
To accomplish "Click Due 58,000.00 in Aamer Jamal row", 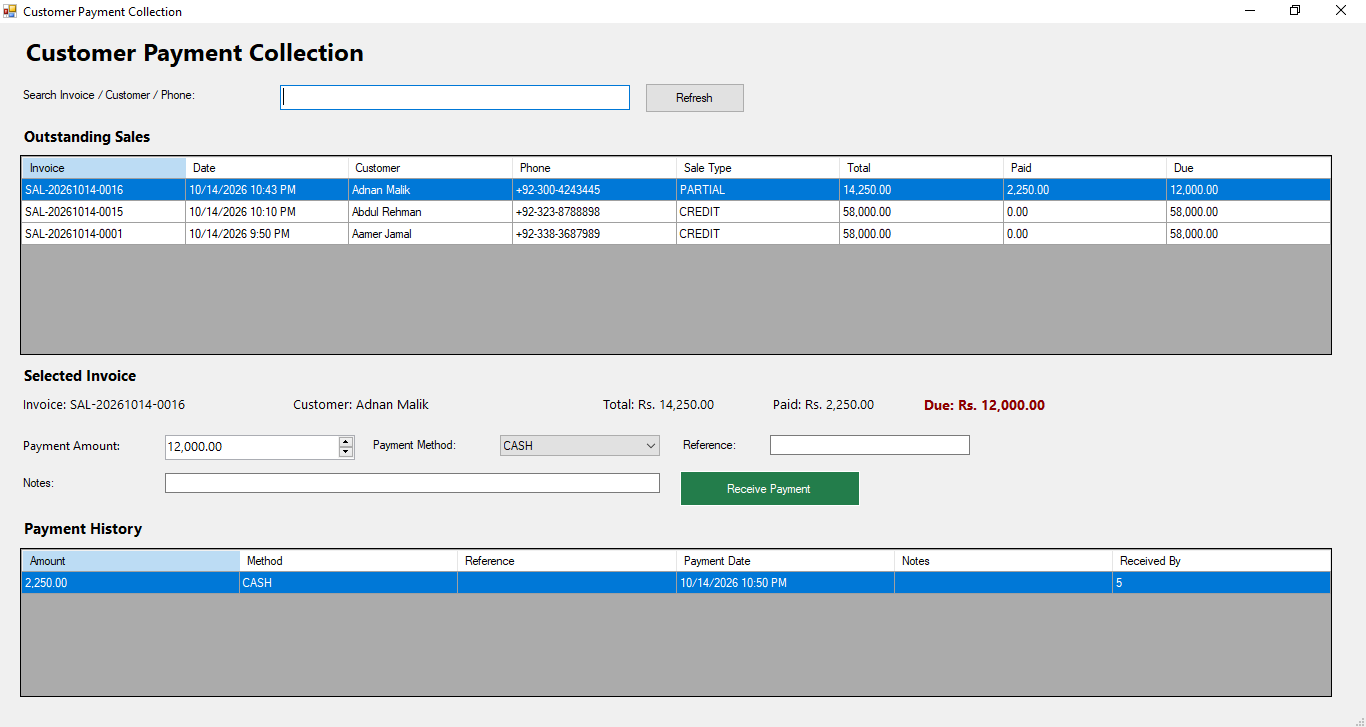I will tap(1248, 234).
